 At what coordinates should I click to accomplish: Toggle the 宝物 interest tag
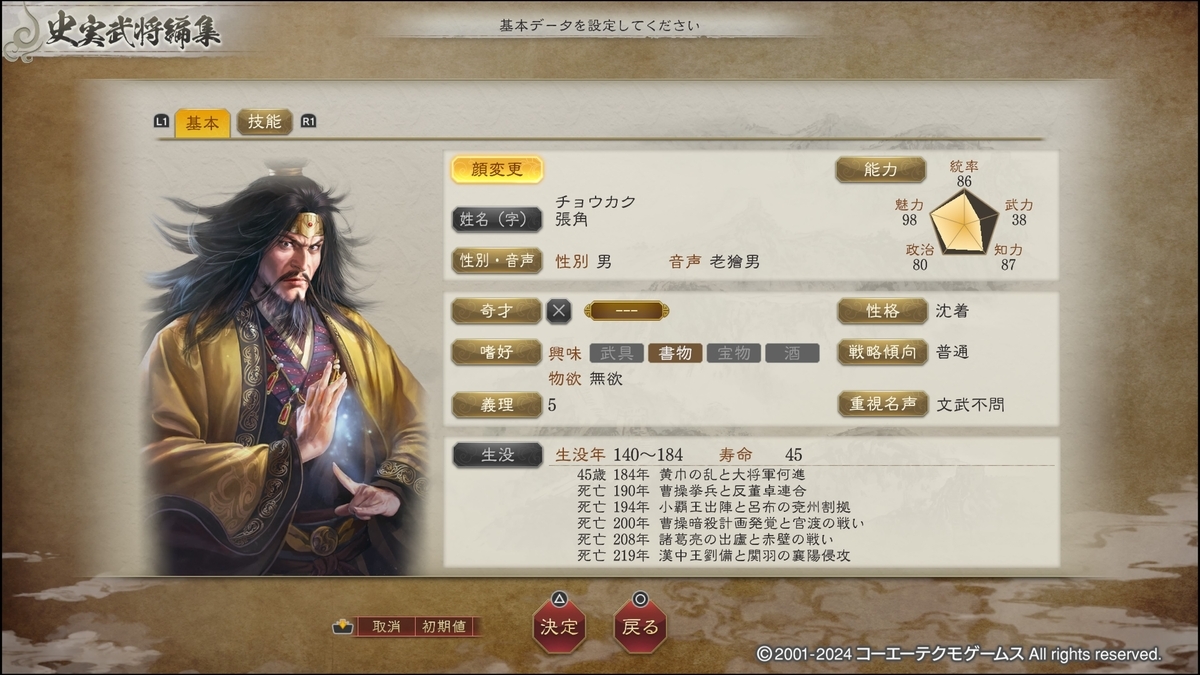(734, 353)
